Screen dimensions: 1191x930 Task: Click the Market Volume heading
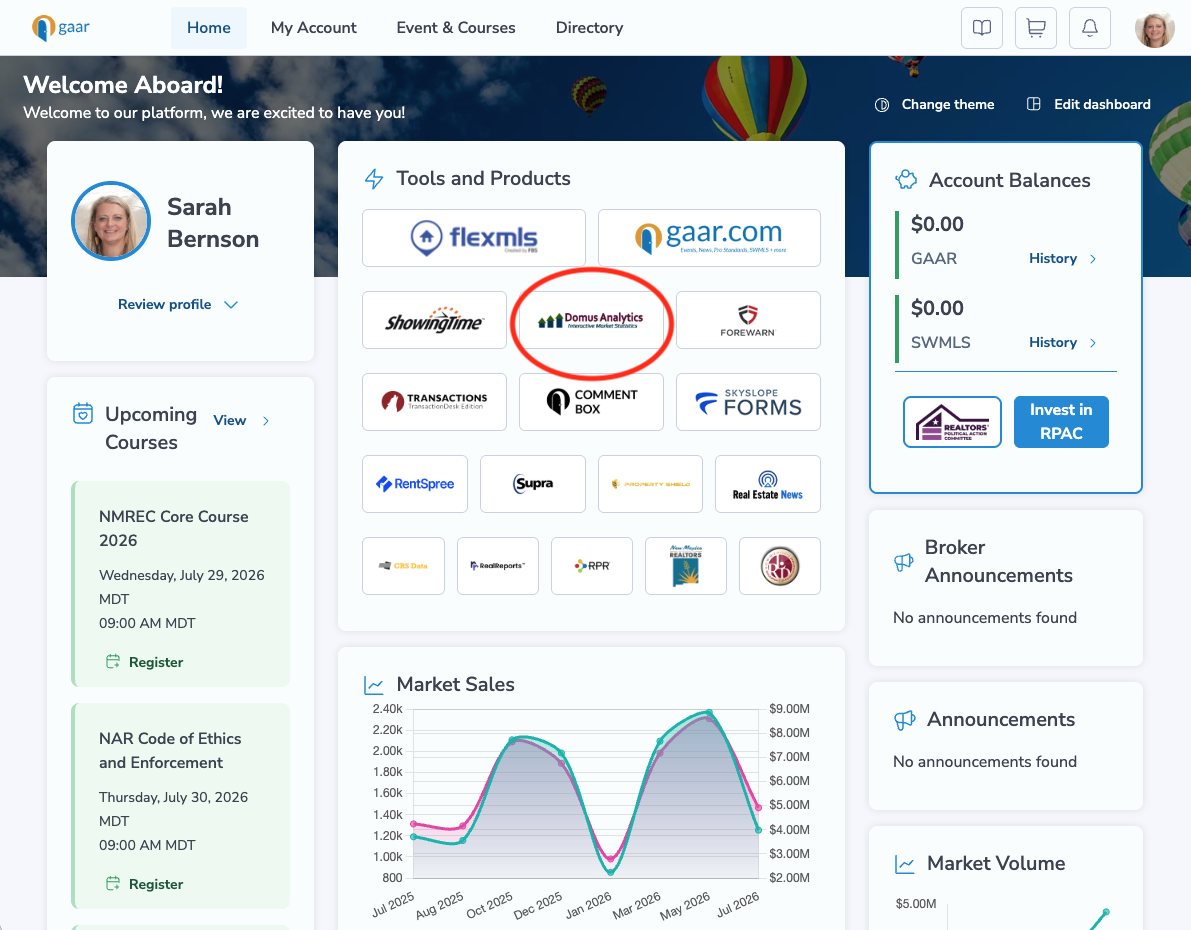tap(996, 864)
